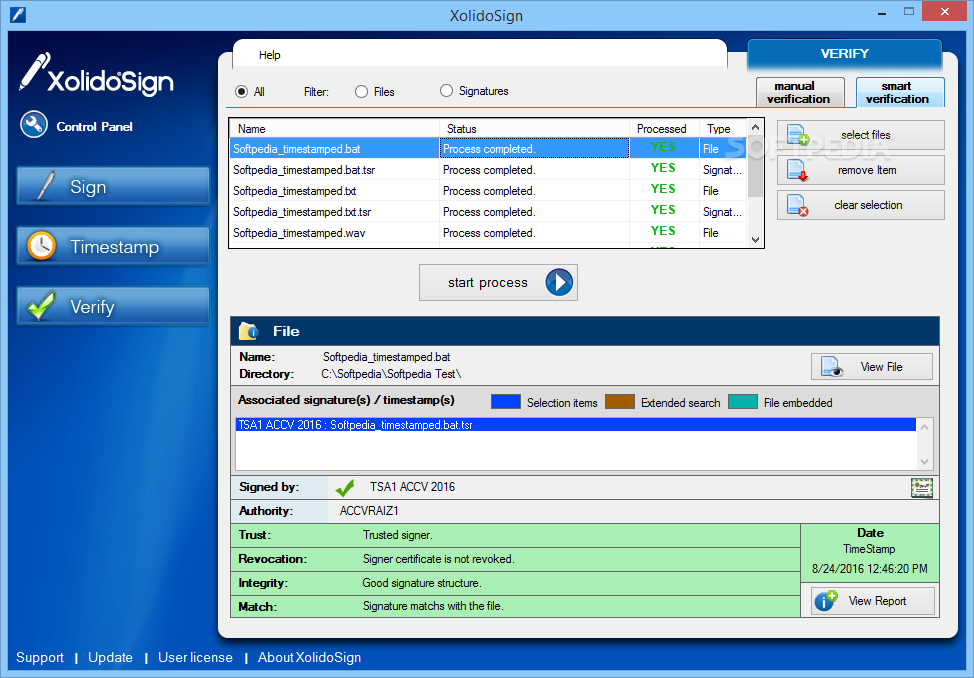Image resolution: width=974 pixels, height=678 pixels.
Task: Click the ACCVRAIZ1 authority value
Action: coord(369,511)
